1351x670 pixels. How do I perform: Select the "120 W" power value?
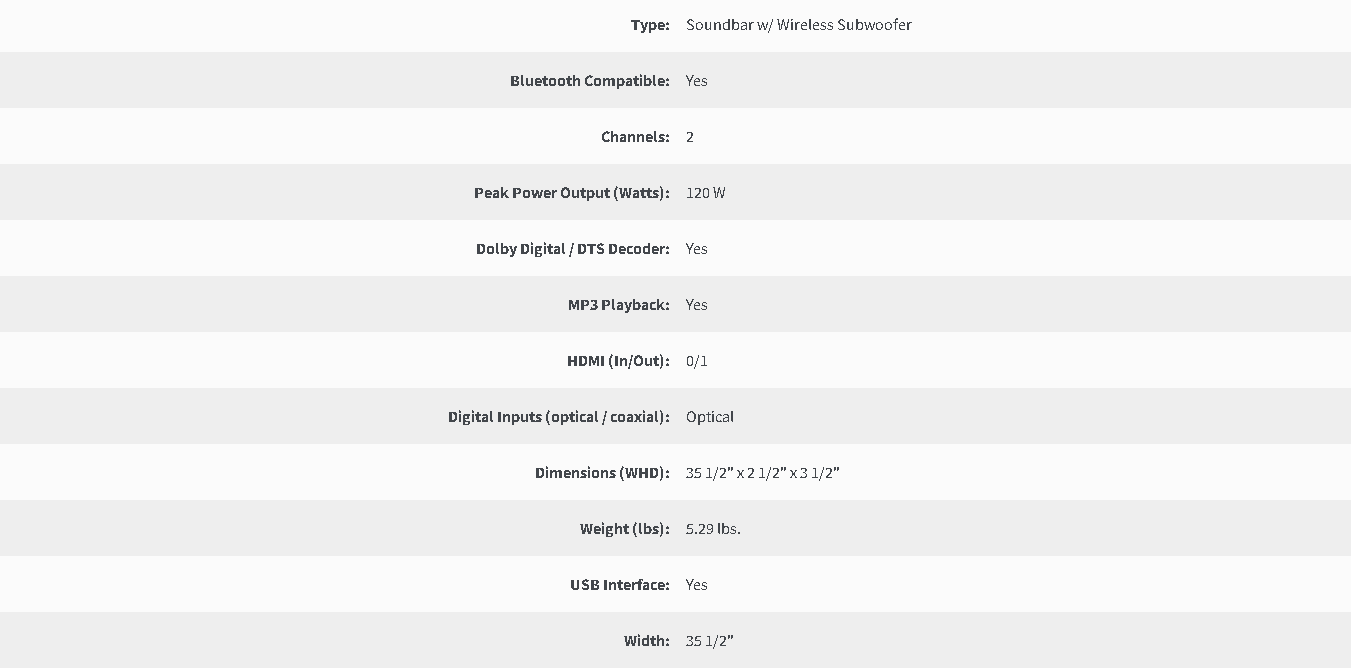[706, 193]
